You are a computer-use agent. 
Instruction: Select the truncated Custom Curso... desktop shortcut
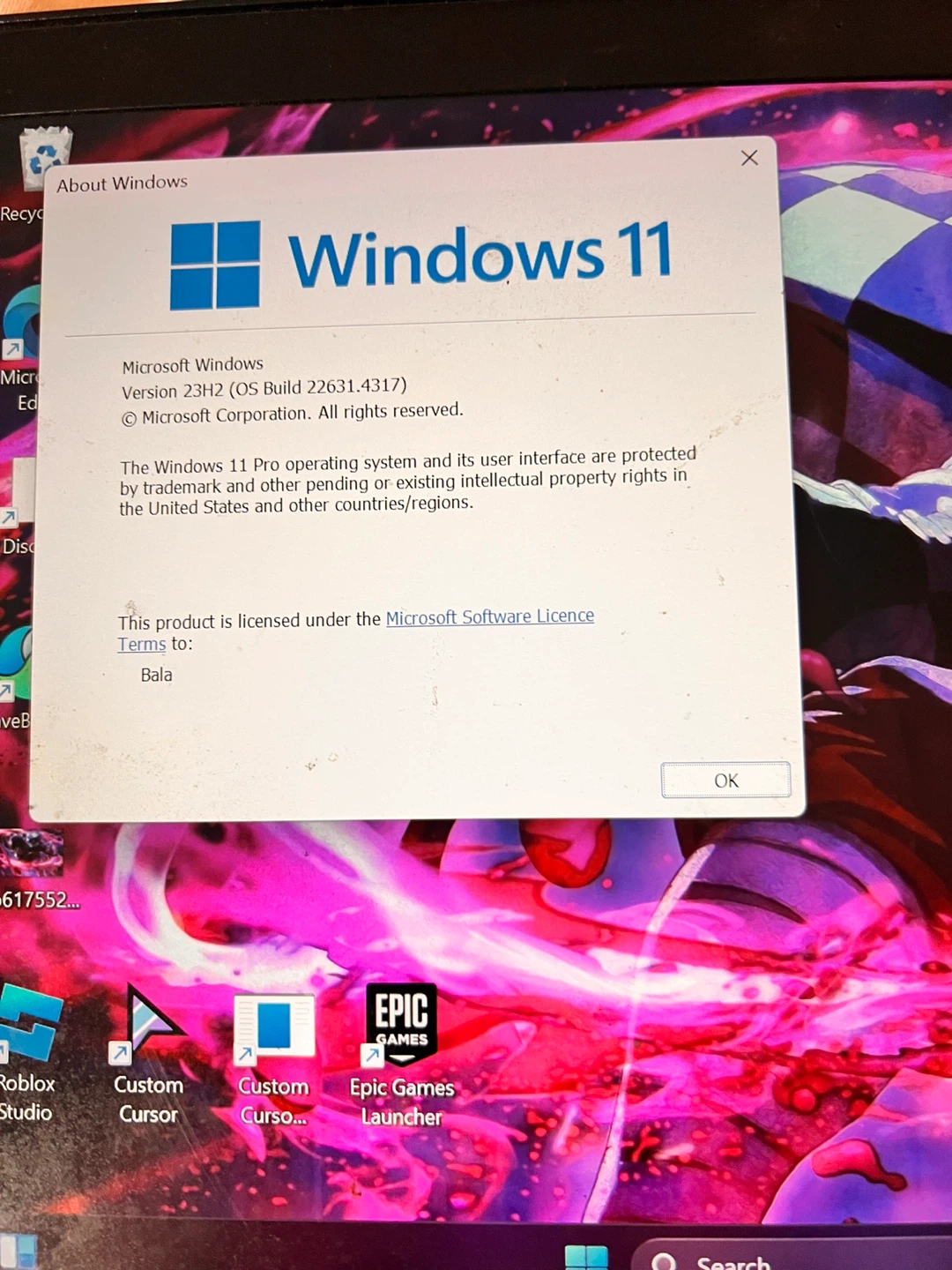[x=273, y=1060]
